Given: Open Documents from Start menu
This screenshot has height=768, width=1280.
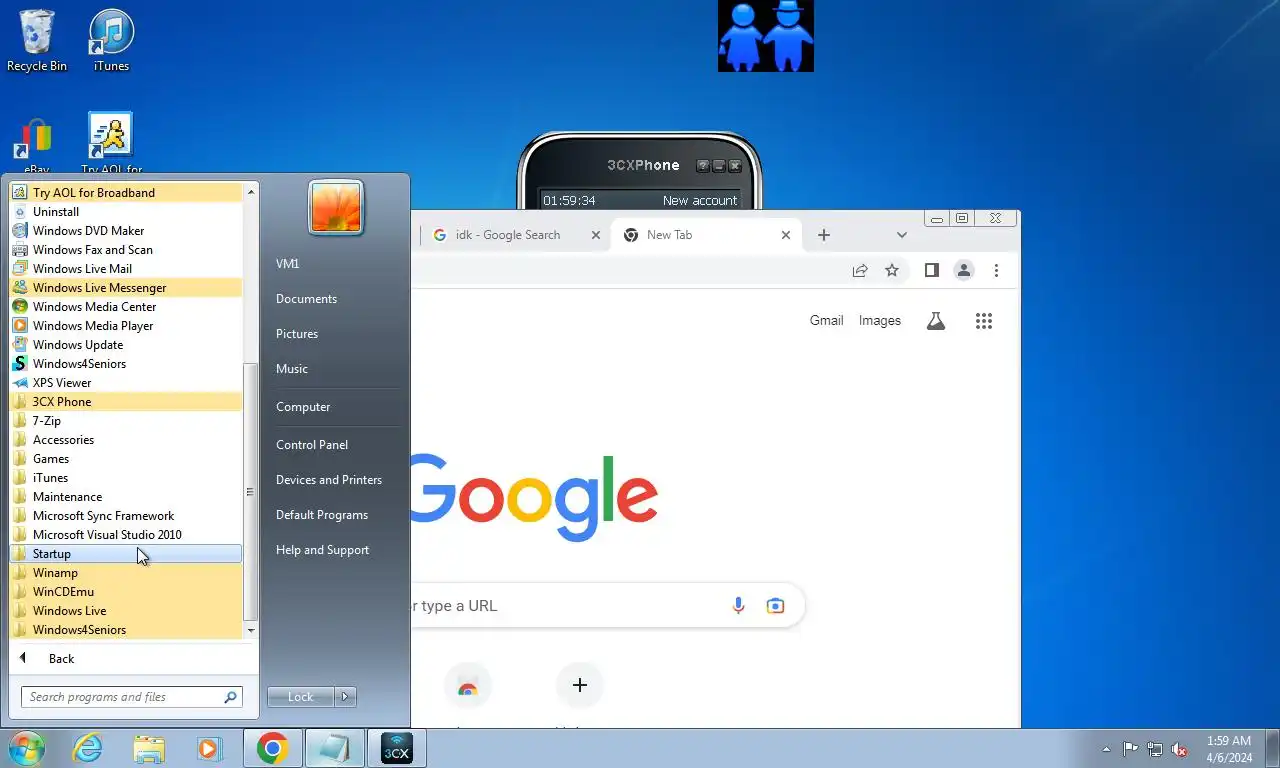Looking at the screenshot, I should 306,298.
